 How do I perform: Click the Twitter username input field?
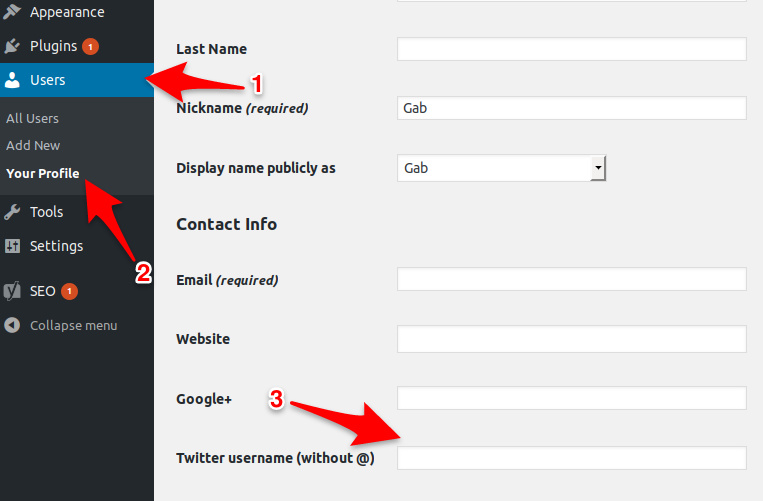572,458
